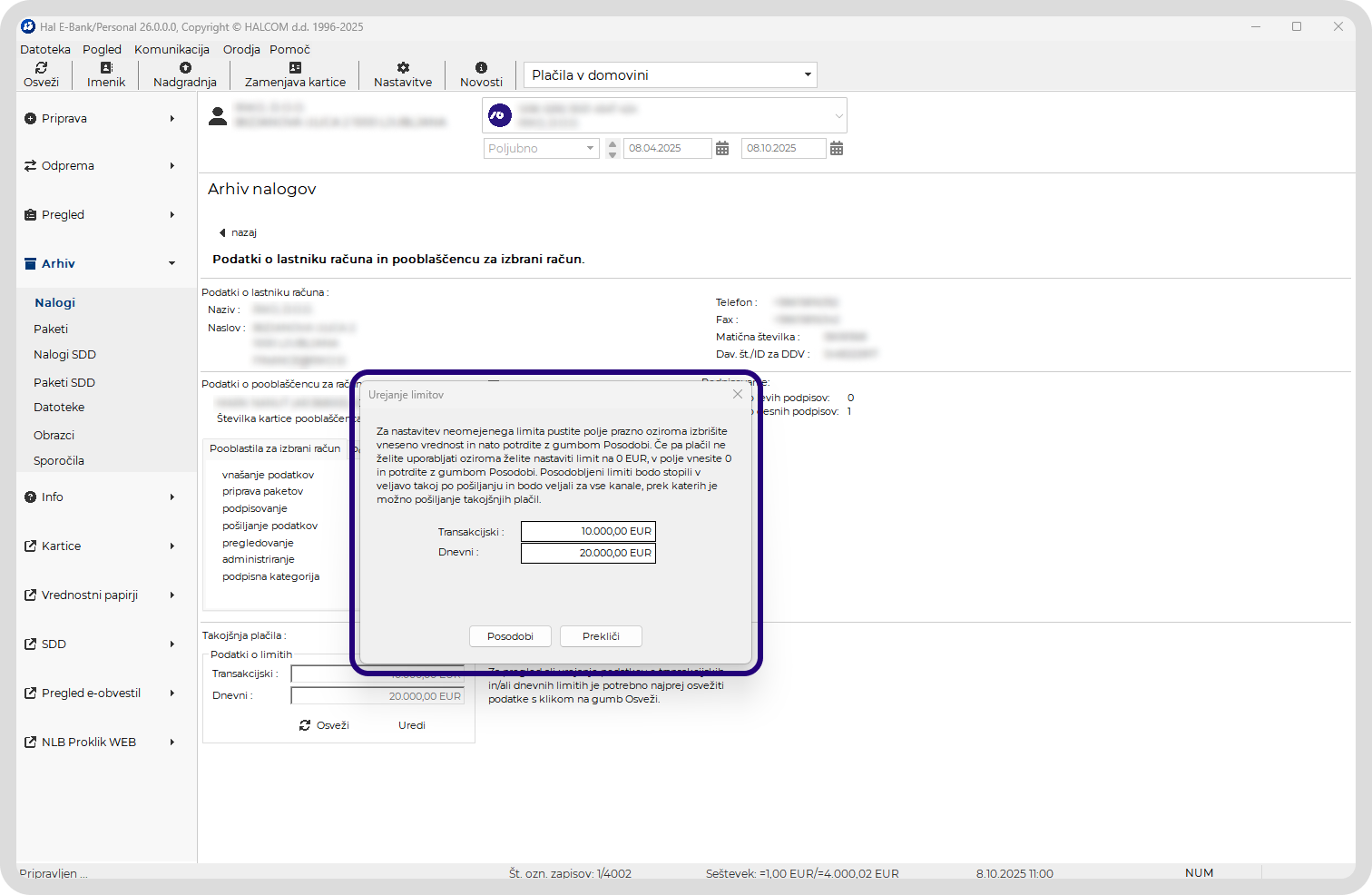Open Zamenjava kartice toolbar icon
Viewport: 1372px width, 895px height.
tap(295, 68)
